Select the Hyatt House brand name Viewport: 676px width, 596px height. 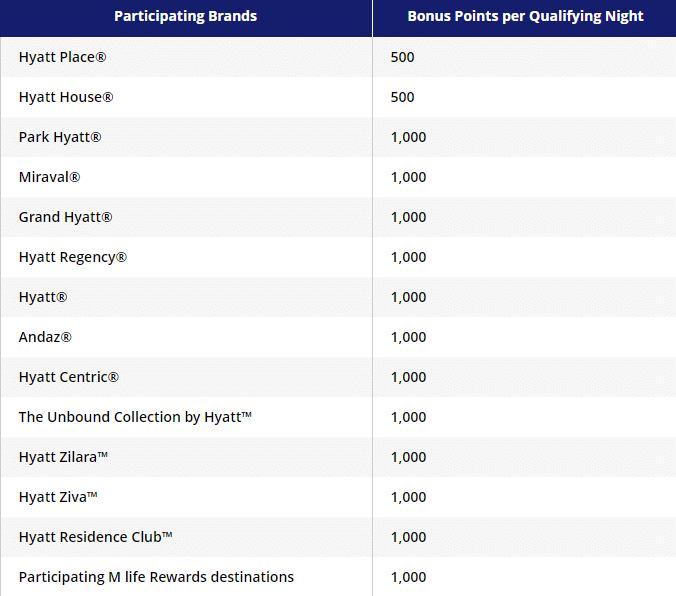(x=66, y=97)
